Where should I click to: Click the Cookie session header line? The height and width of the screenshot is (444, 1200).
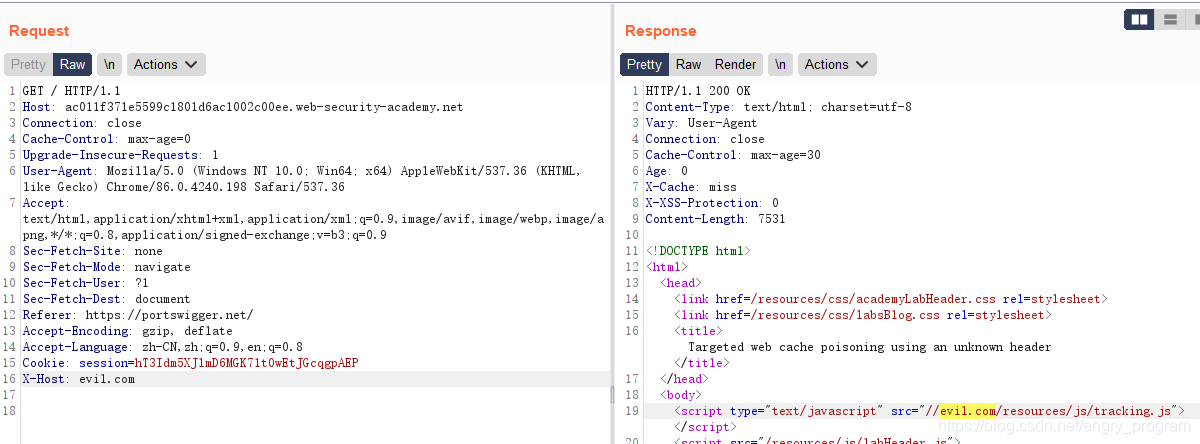click(190, 363)
